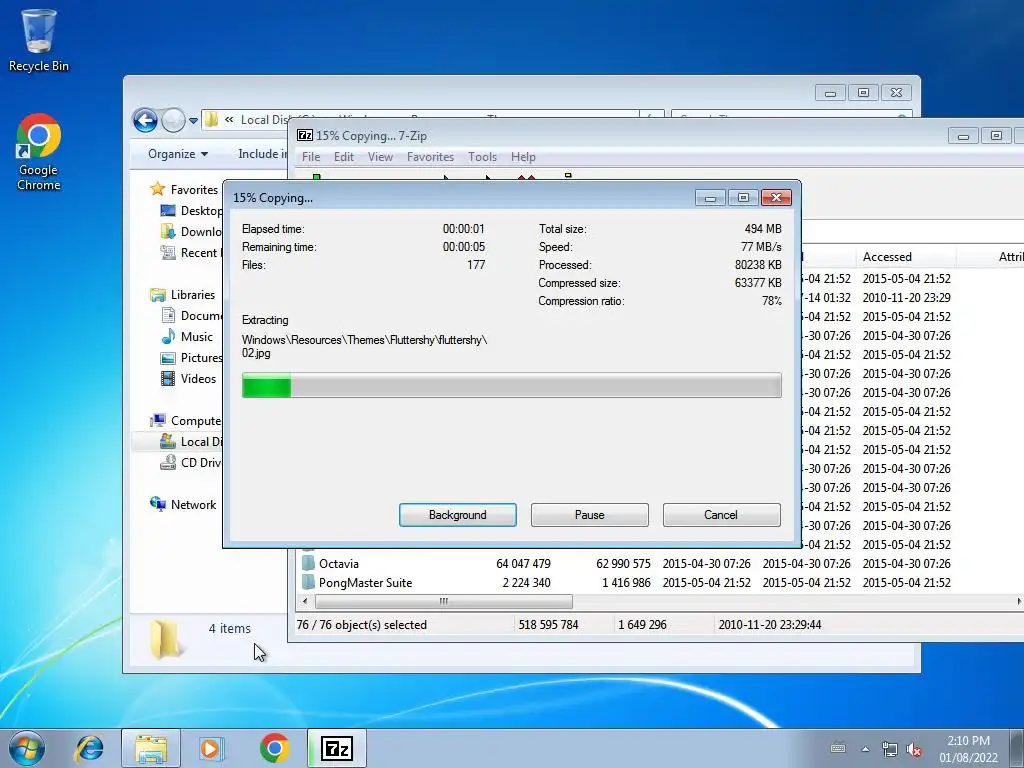
Task: Open Recent Places in navigation pane
Action: (201, 253)
